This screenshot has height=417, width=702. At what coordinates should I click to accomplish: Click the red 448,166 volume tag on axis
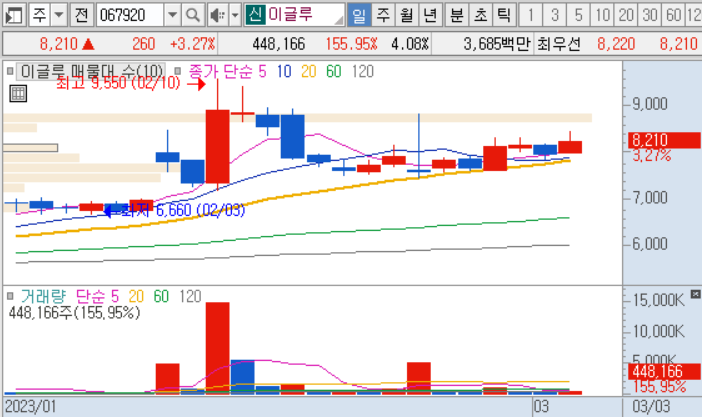664,371
